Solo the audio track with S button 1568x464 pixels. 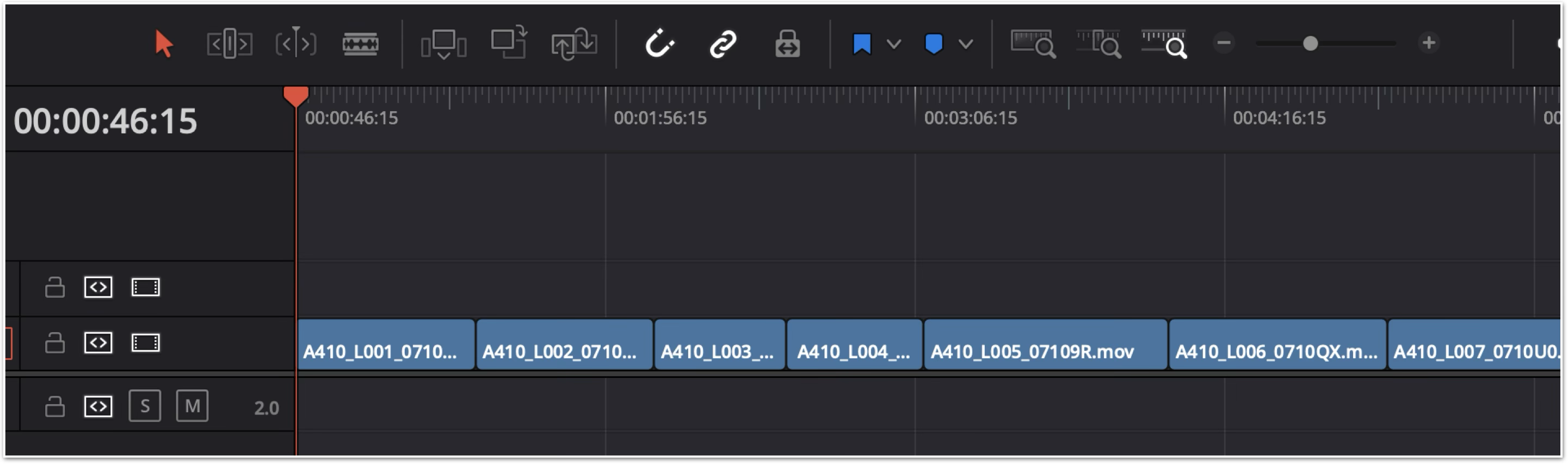coord(145,406)
